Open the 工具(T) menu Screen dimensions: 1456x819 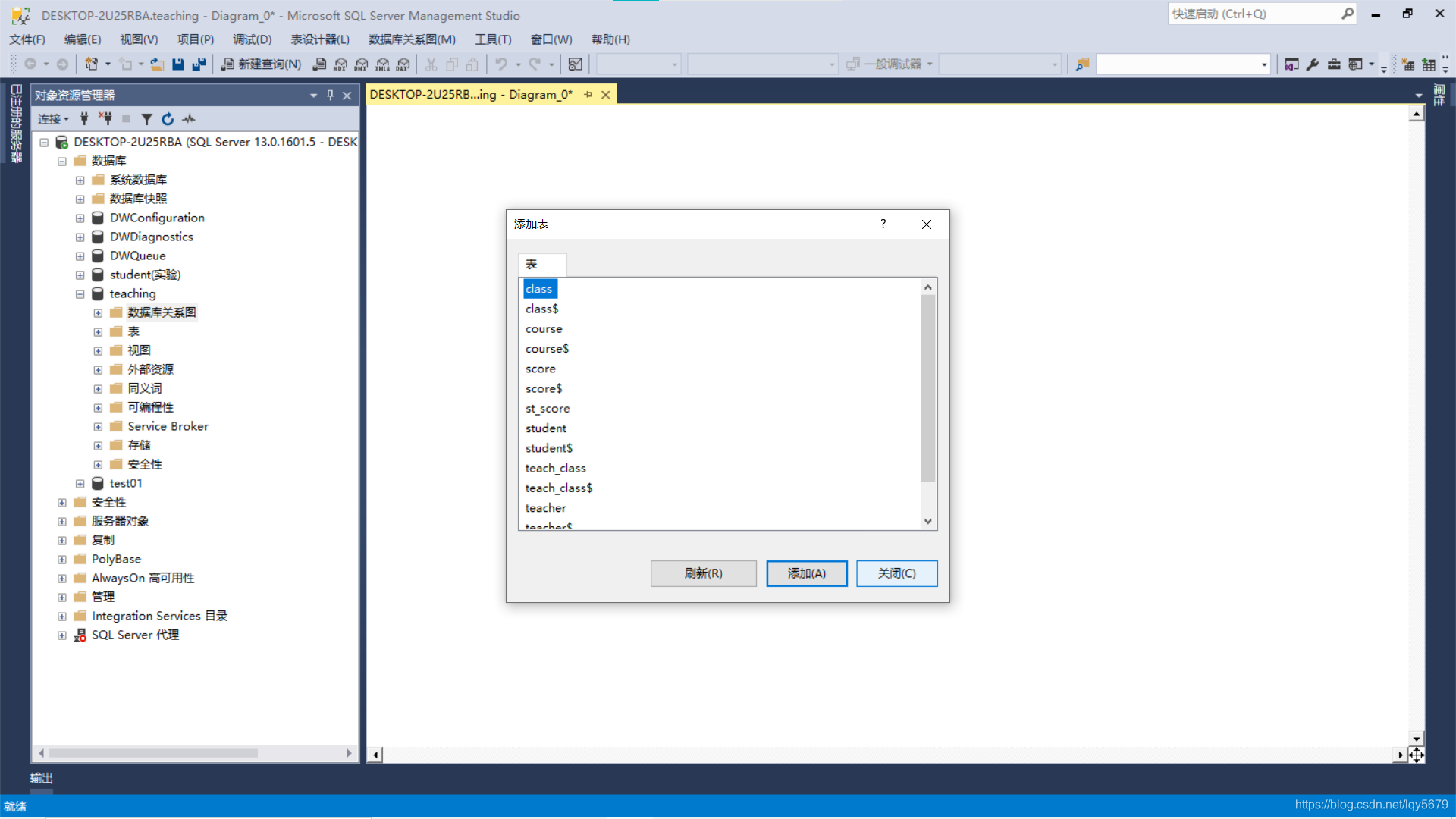pyautogui.click(x=493, y=39)
